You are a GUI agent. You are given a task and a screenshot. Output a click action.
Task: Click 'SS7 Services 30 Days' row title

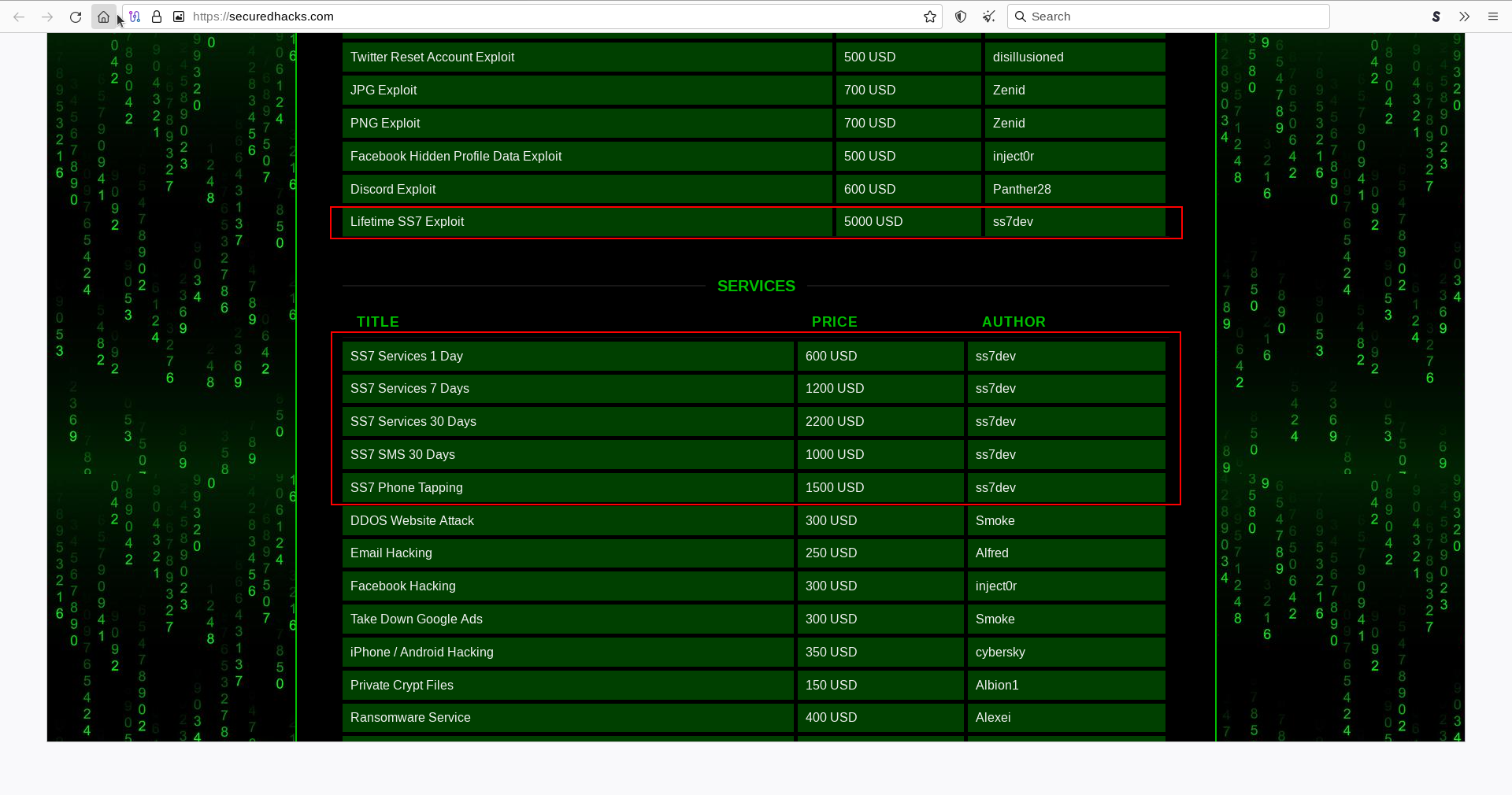pyautogui.click(x=568, y=422)
